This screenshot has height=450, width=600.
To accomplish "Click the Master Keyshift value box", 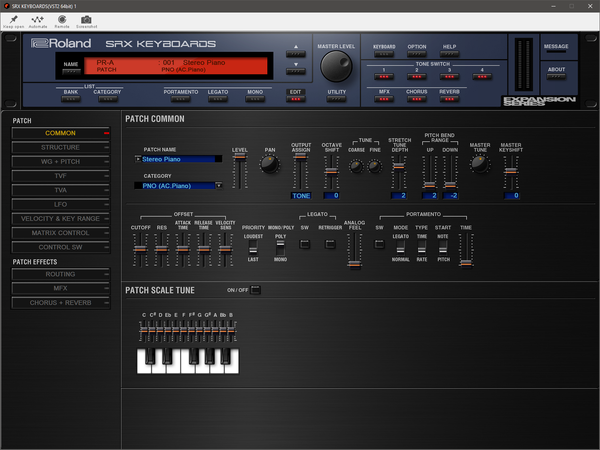I will pos(511,196).
